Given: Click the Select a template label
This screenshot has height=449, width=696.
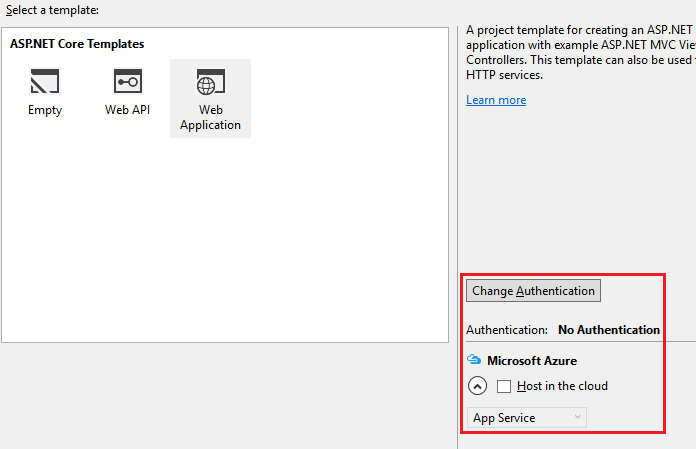Looking at the screenshot, I should click(52, 10).
